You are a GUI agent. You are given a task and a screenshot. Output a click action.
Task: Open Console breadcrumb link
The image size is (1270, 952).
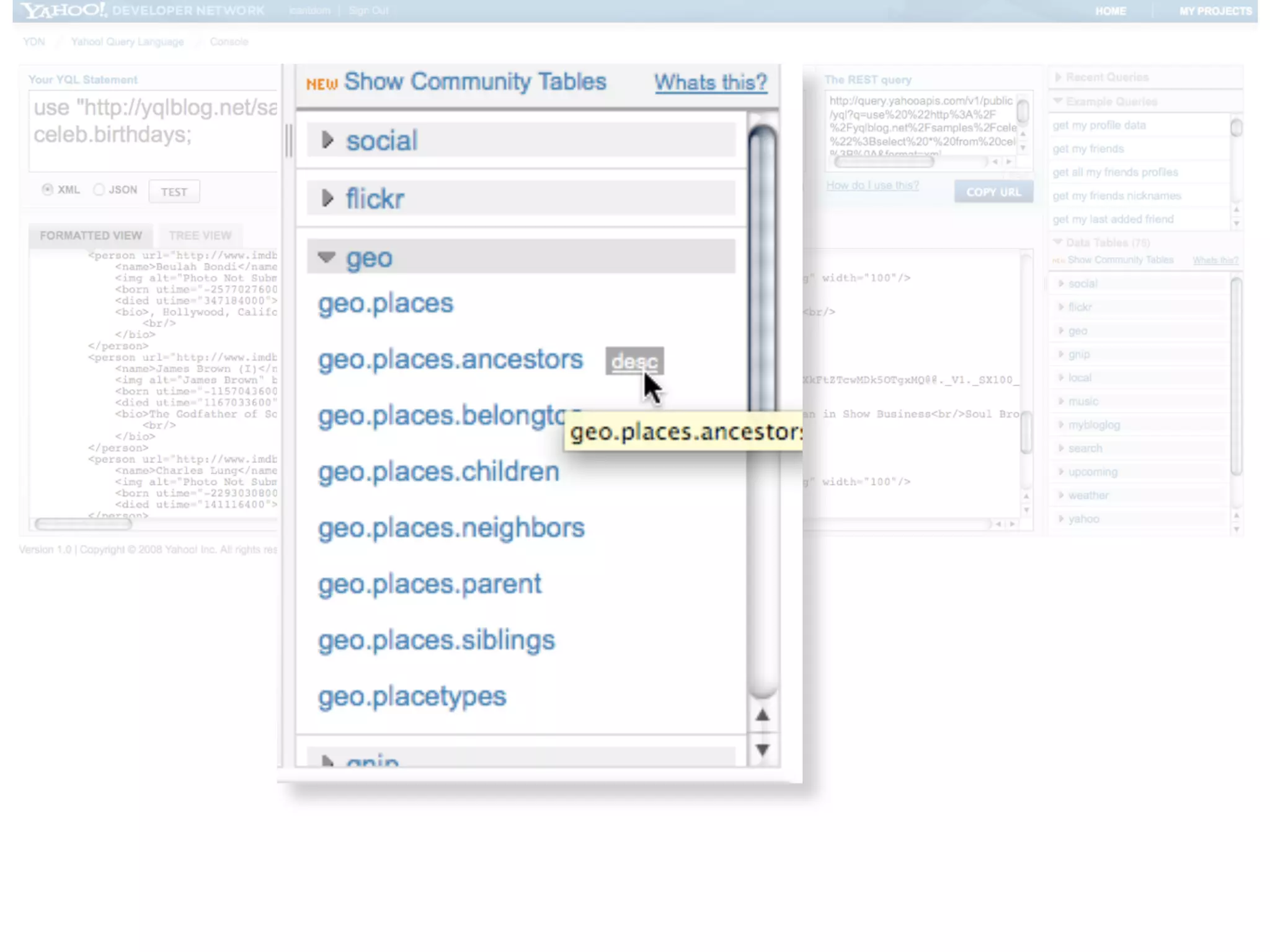pos(229,42)
